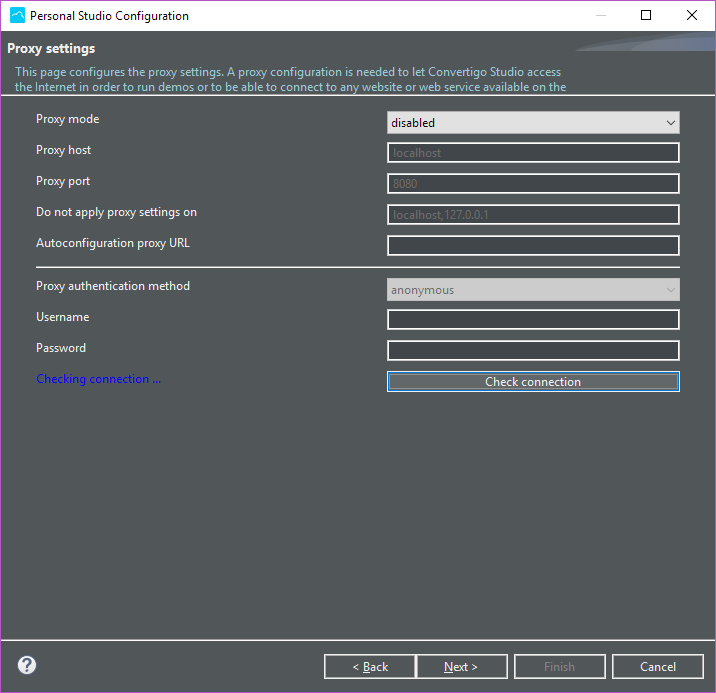Focus the Proxy port field
Image resolution: width=716 pixels, height=693 pixels.
[533, 184]
